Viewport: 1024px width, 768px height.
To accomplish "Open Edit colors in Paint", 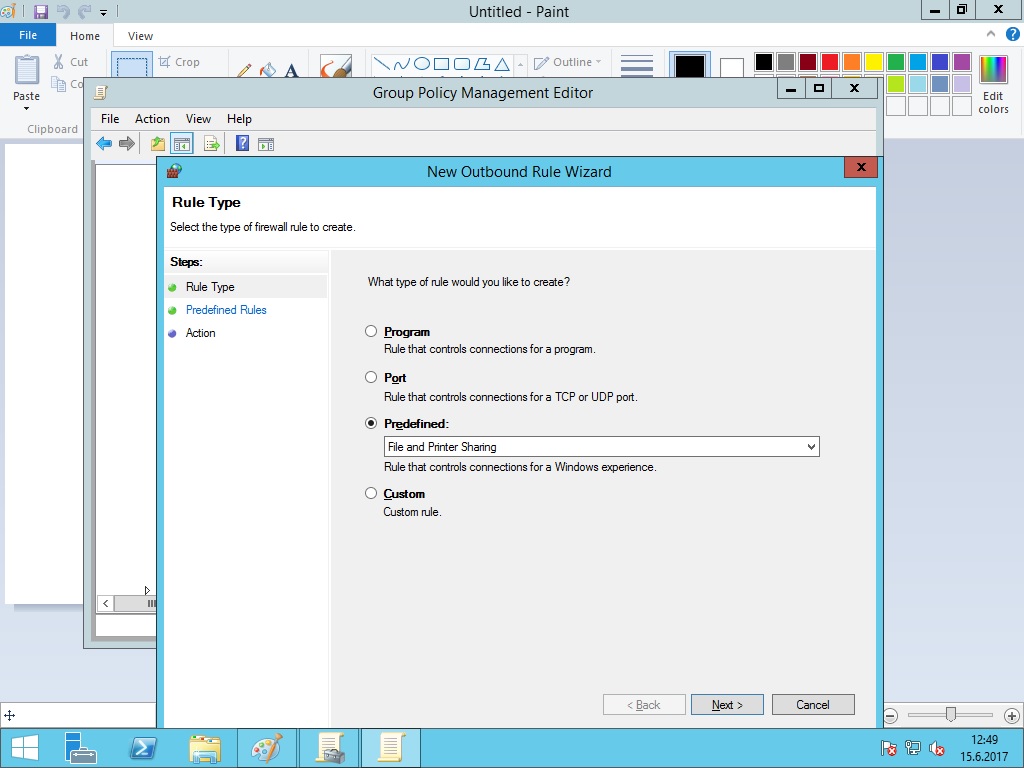I will tap(993, 84).
